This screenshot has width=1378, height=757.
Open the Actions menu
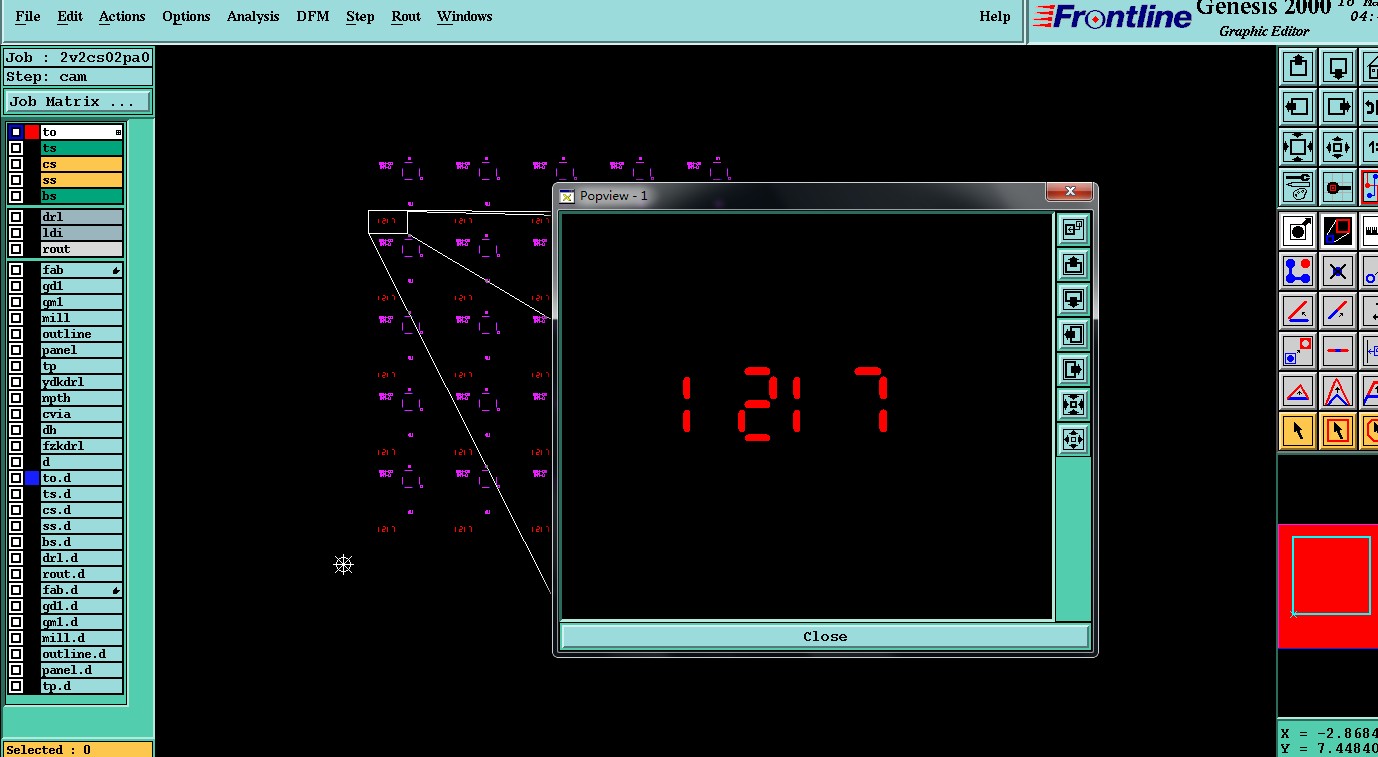[x=122, y=16]
